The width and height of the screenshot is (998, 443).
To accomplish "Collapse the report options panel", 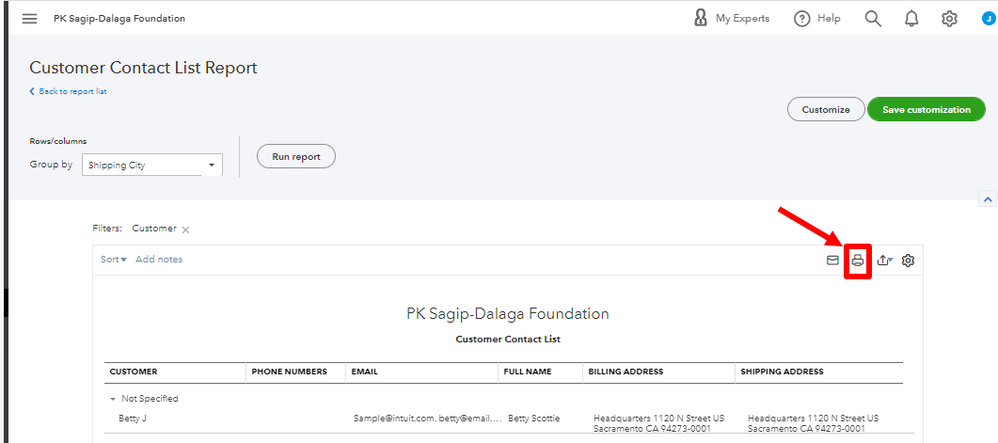I will (x=989, y=199).
